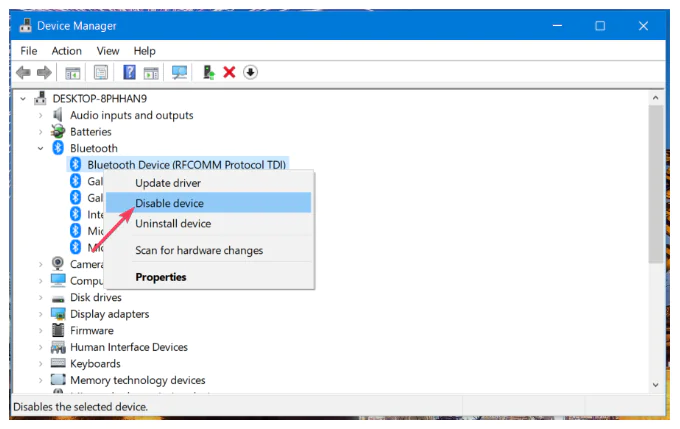Click Scan for hardware changes monitor icon
Screen dimensions: 680x429
(179, 72)
